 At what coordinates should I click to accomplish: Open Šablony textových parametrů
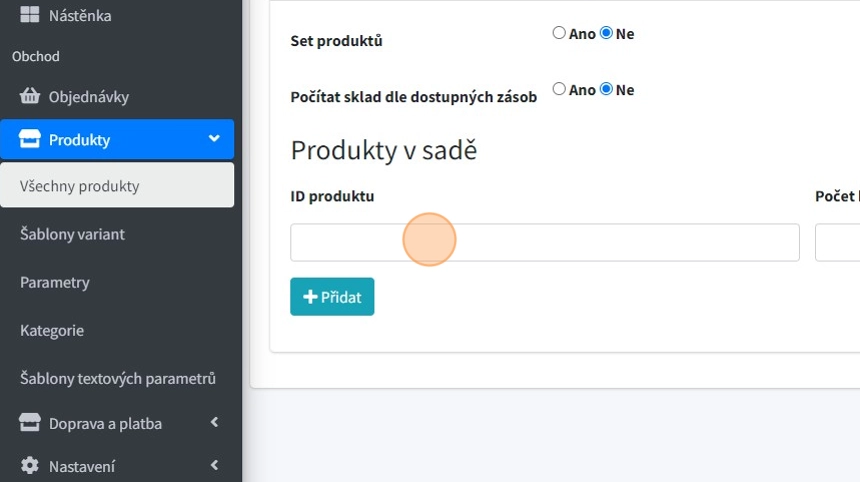pos(118,378)
